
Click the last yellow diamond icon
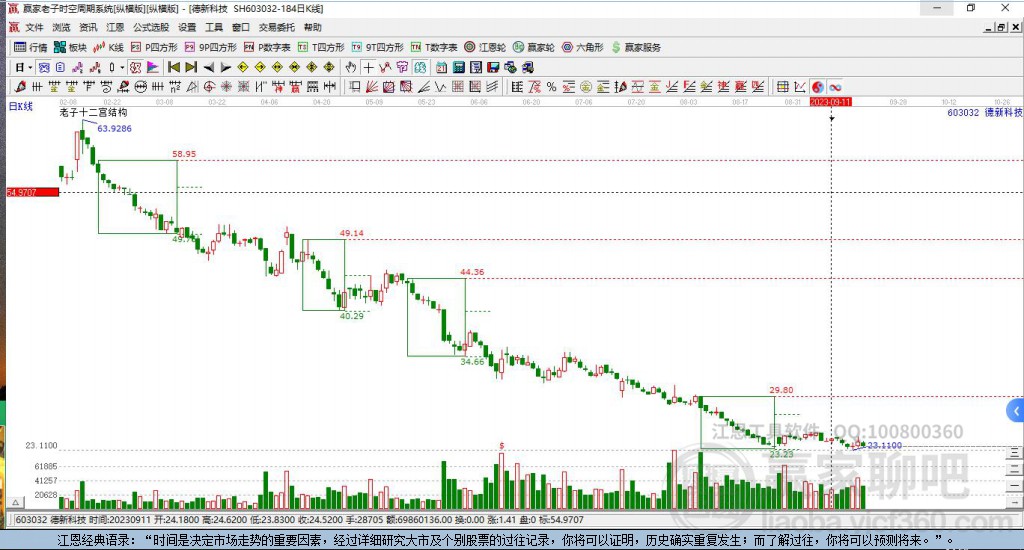[x=329, y=67]
